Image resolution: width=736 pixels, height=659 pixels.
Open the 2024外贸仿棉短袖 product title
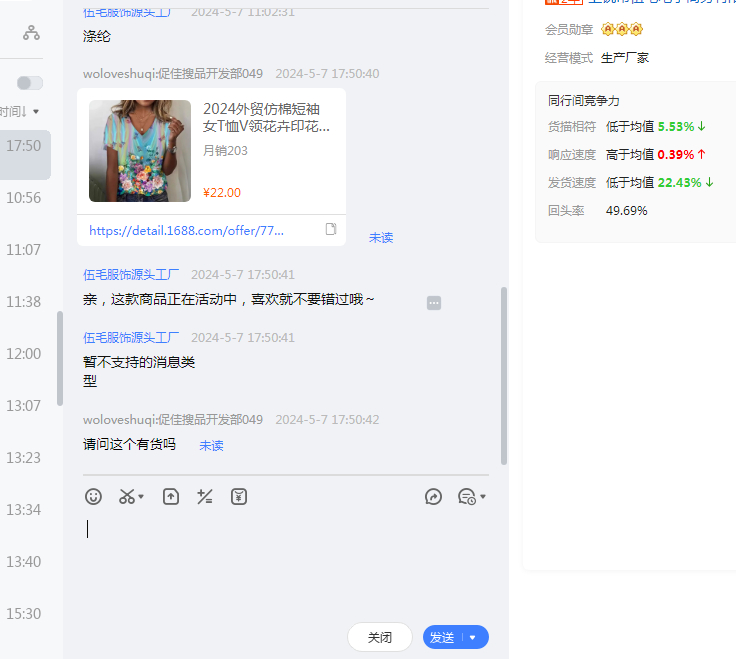pos(266,117)
